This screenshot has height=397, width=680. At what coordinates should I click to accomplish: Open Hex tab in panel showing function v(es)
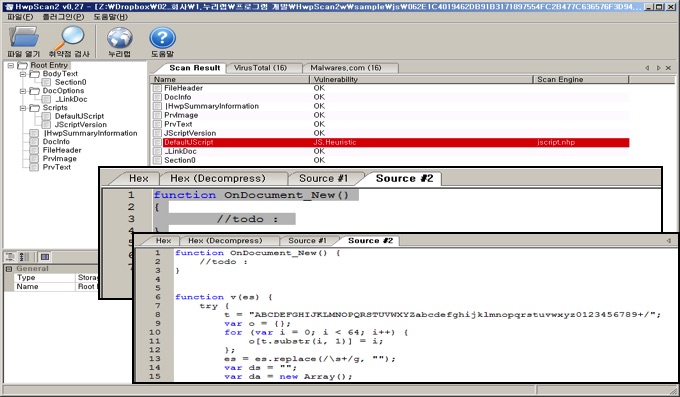[x=163, y=241]
